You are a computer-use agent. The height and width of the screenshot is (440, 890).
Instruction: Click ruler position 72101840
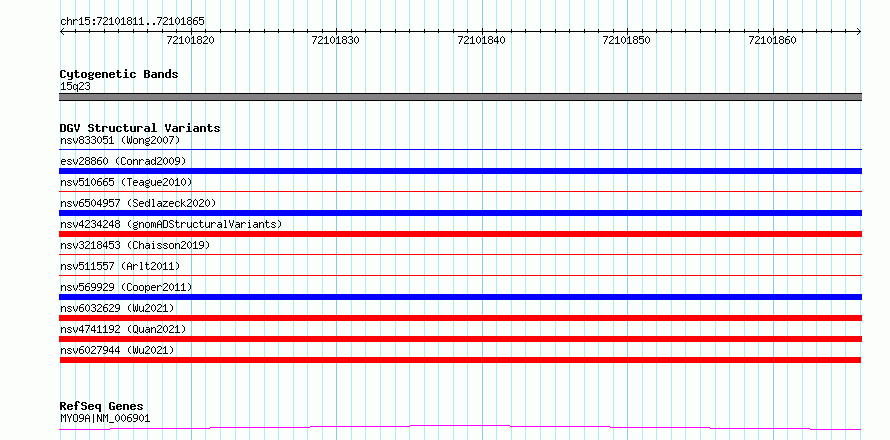pyautogui.click(x=482, y=40)
